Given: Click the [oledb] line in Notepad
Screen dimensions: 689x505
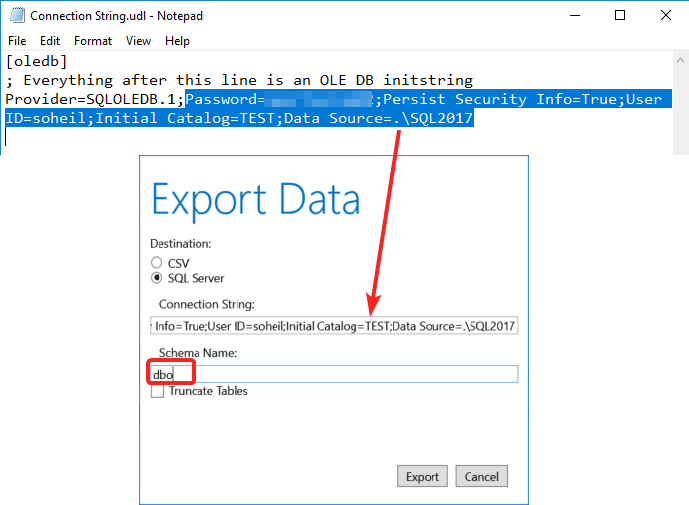Looking at the screenshot, I should [x=36, y=61].
